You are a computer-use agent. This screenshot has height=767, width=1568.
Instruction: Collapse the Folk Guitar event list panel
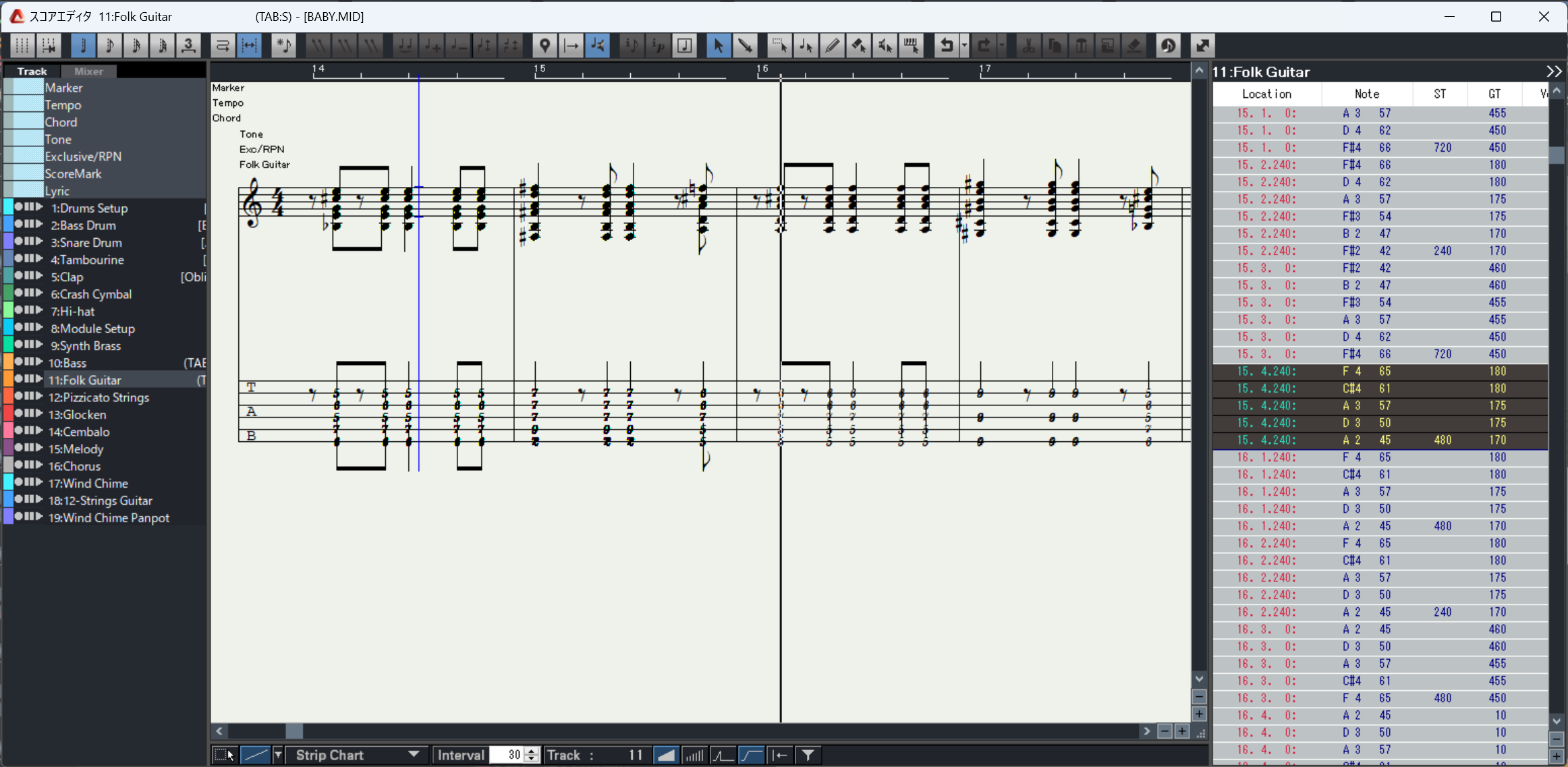pos(1554,72)
